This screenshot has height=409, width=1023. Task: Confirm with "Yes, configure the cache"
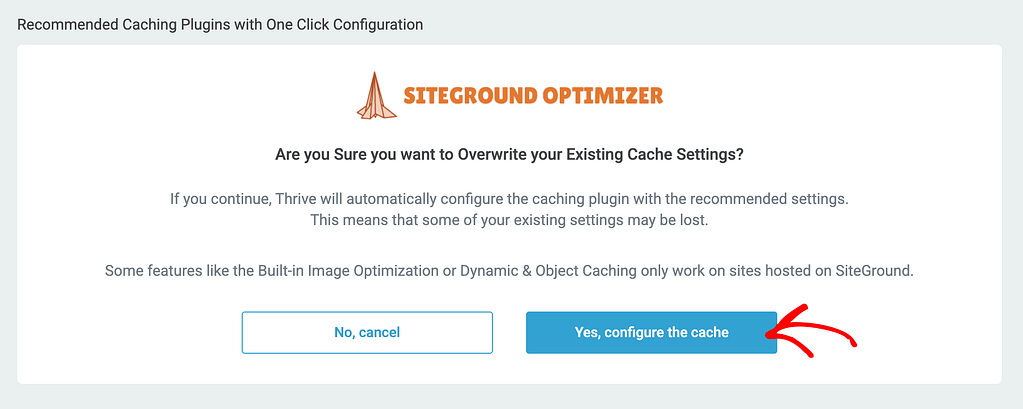651,332
